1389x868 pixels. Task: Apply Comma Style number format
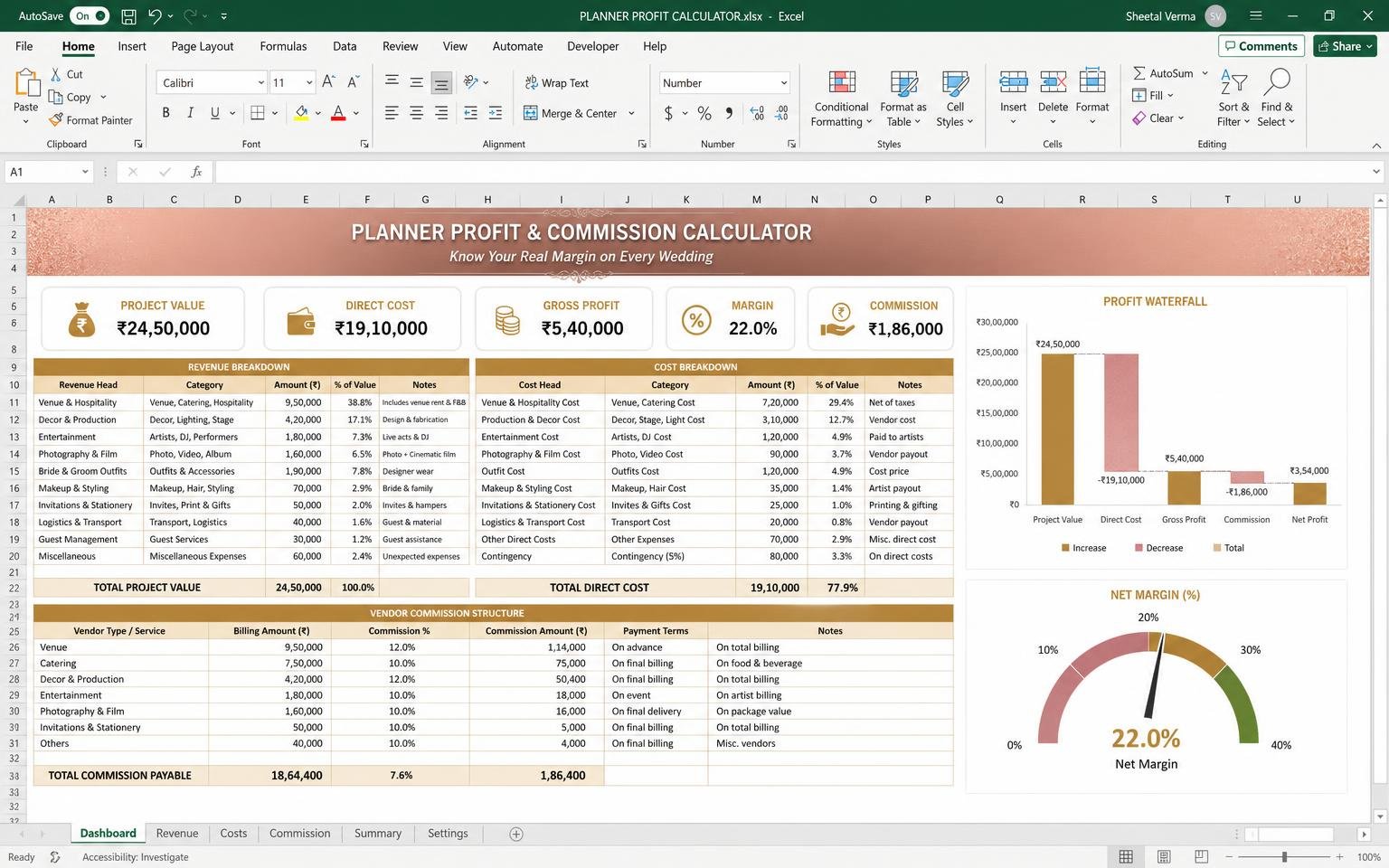click(x=730, y=113)
